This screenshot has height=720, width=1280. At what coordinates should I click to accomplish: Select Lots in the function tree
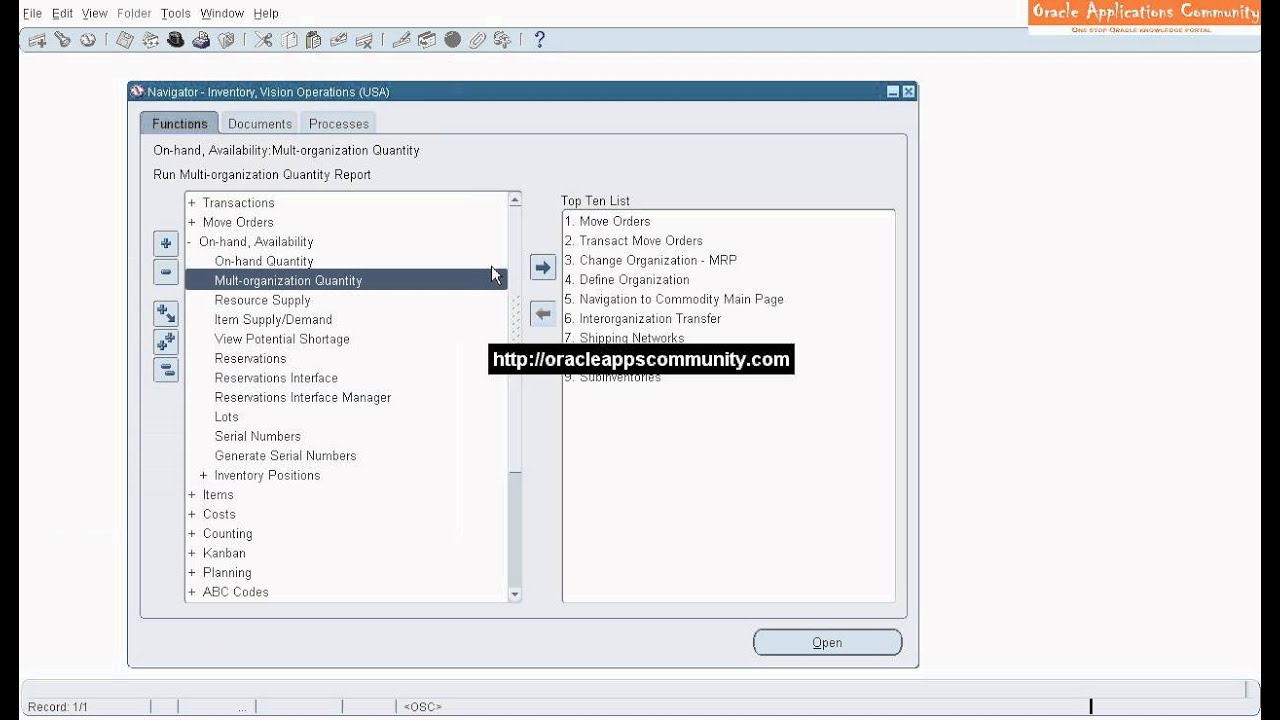click(x=227, y=417)
